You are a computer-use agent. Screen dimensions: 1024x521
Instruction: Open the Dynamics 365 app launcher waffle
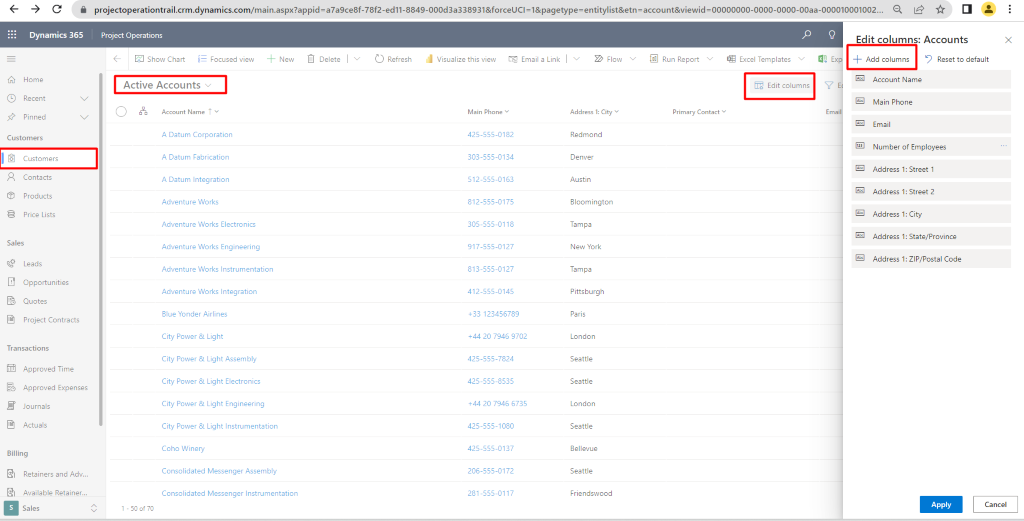point(12,34)
